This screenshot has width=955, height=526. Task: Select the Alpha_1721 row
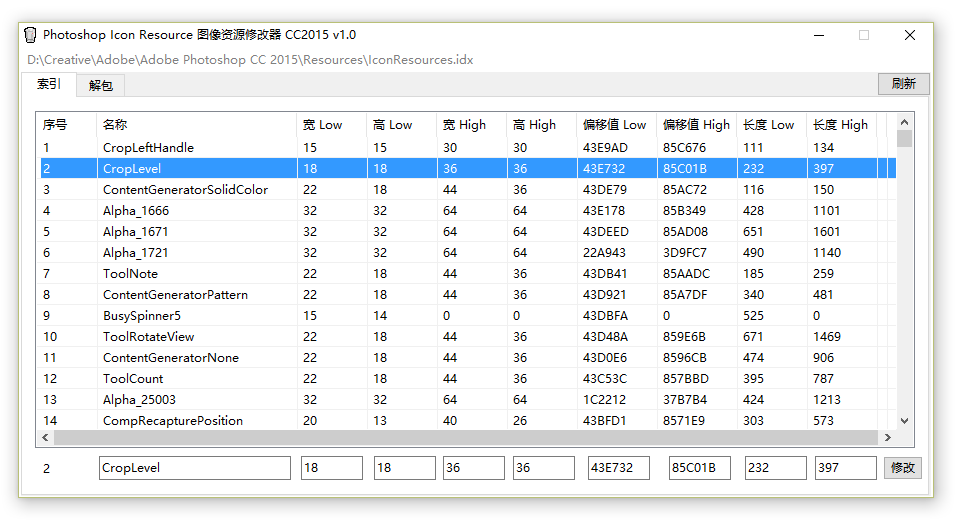coord(465,253)
